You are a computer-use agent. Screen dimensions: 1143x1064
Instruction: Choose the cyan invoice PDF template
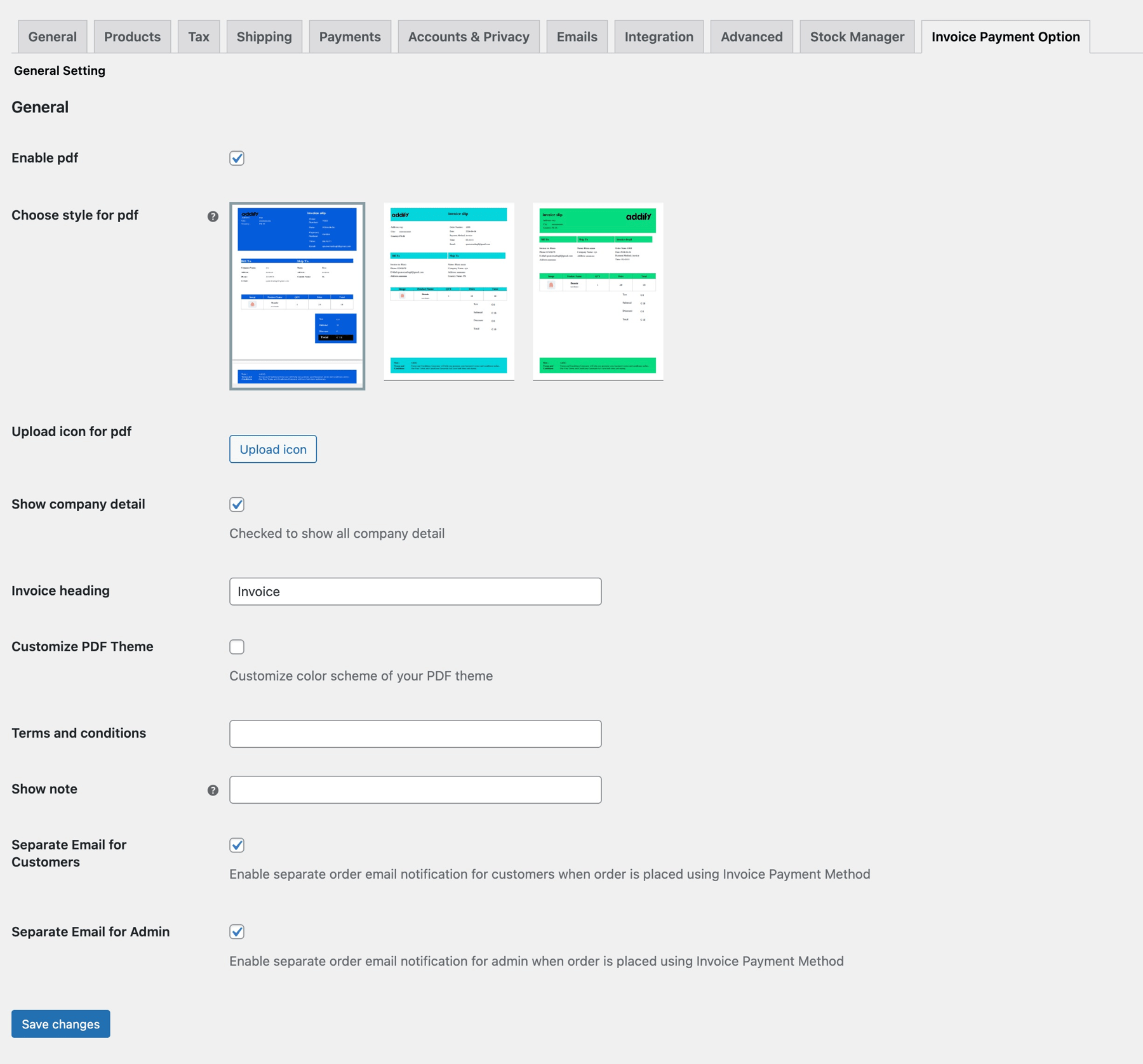pos(448,291)
